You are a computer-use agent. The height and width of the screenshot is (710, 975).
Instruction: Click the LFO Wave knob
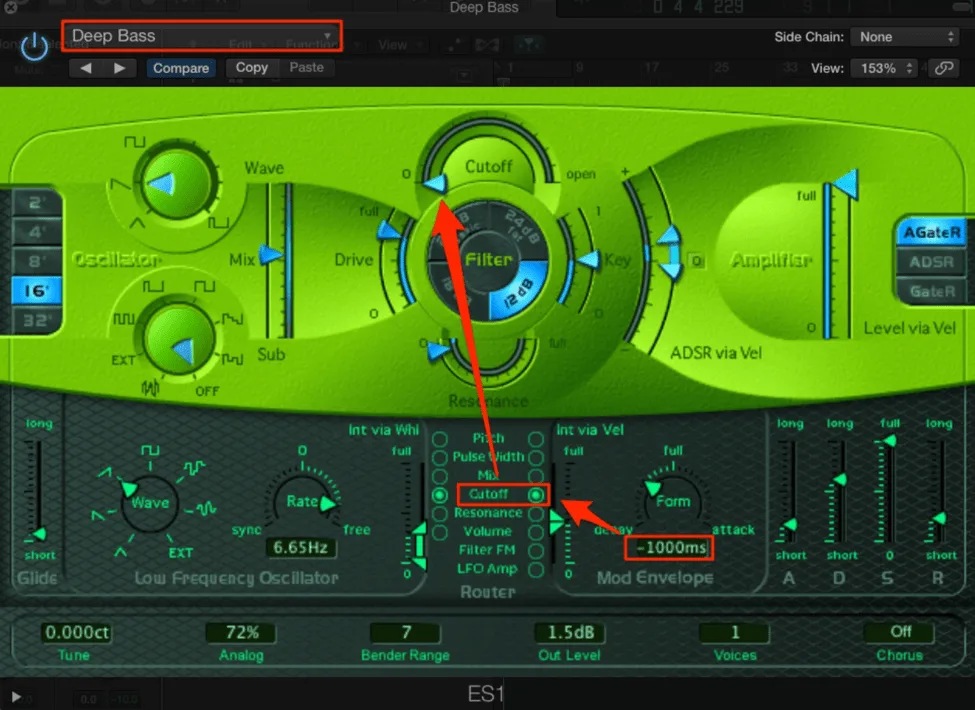149,502
